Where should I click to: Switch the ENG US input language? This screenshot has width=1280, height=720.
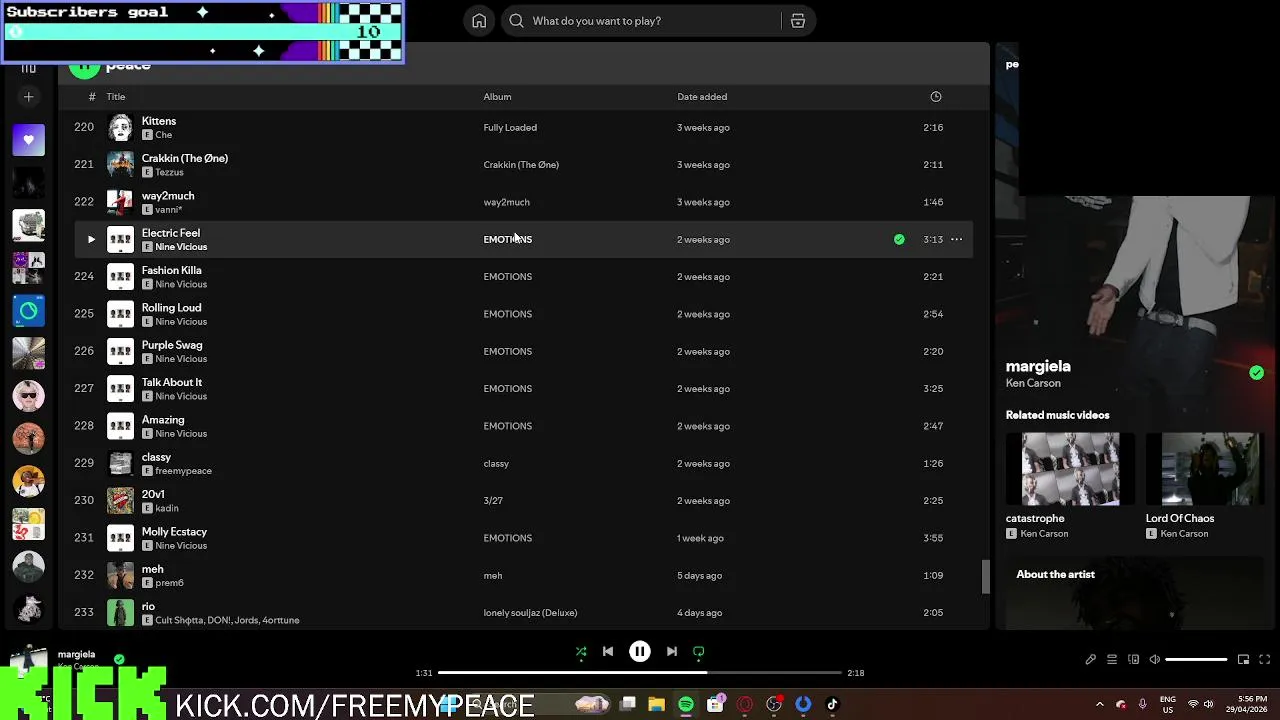(1167, 704)
